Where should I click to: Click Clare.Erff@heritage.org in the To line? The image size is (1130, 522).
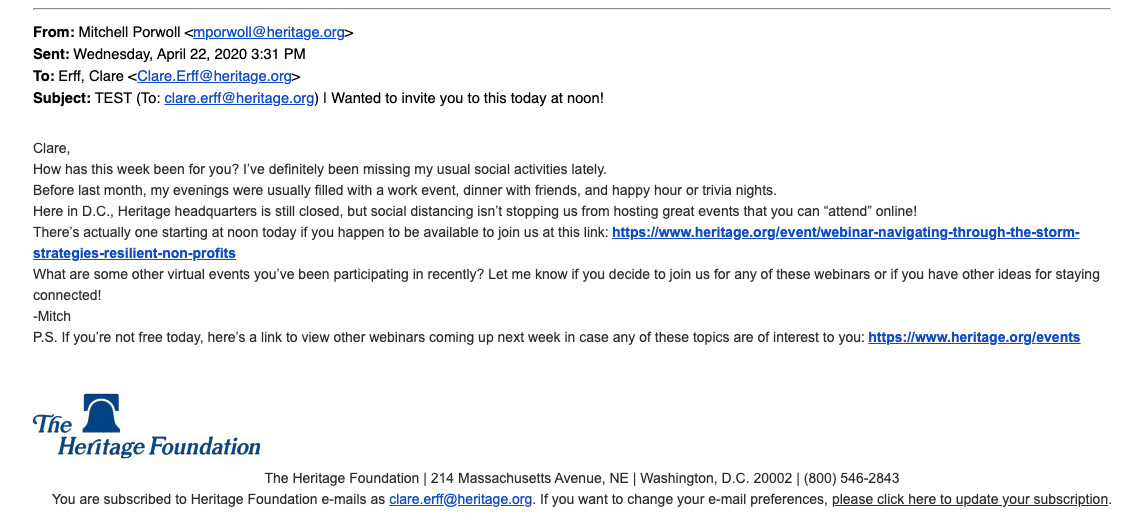[x=215, y=76]
